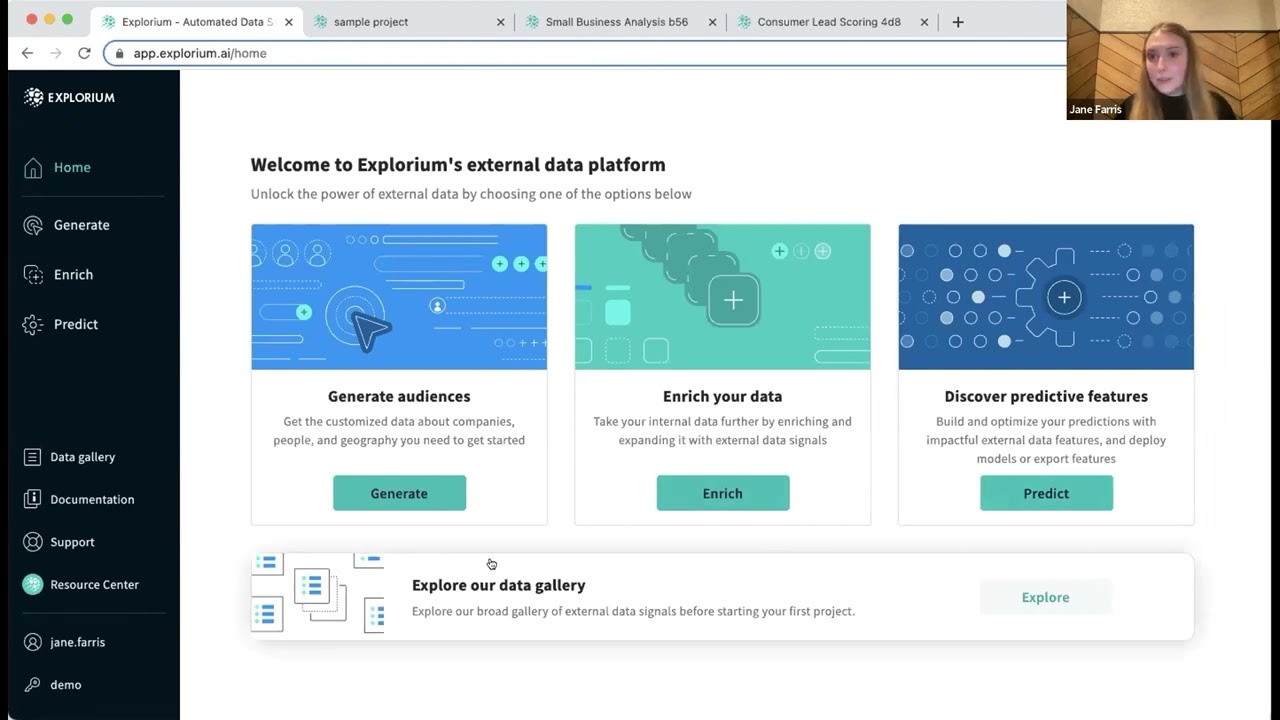This screenshot has height=720, width=1280.
Task: Click the jane.farris username label
Action: pyautogui.click(x=78, y=642)
